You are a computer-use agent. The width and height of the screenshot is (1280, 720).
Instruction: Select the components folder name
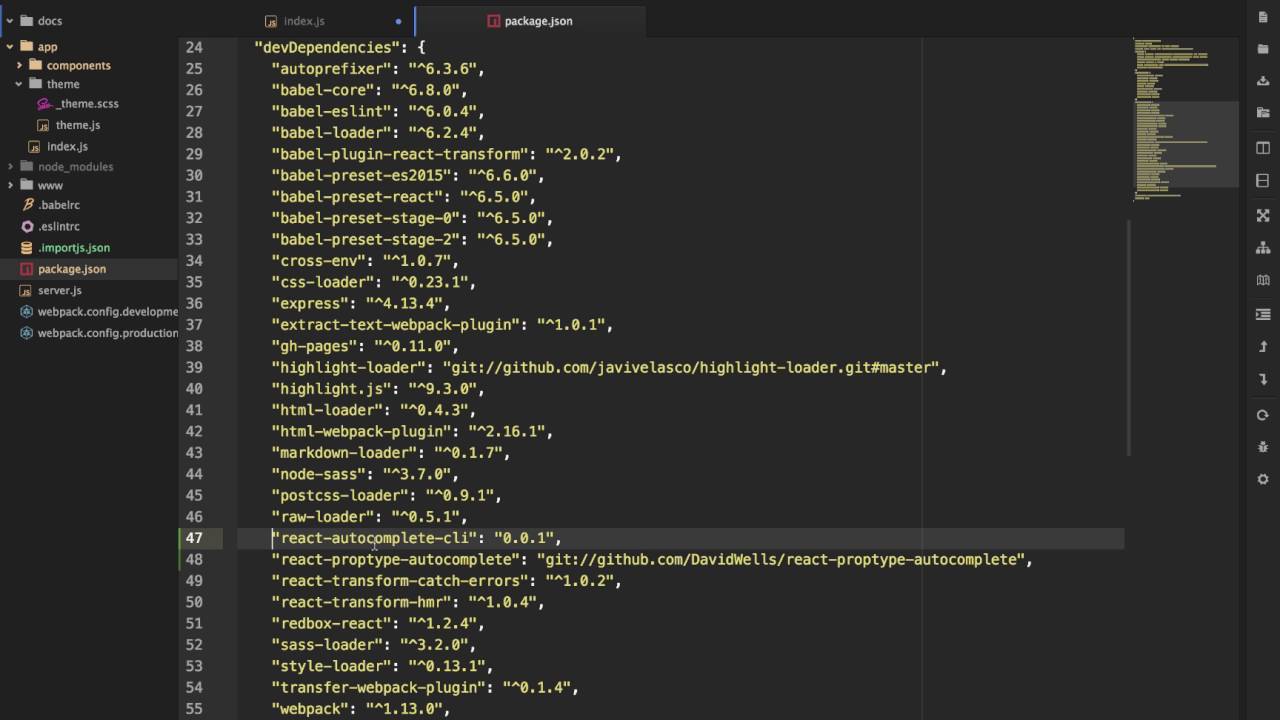pos(79,65)
